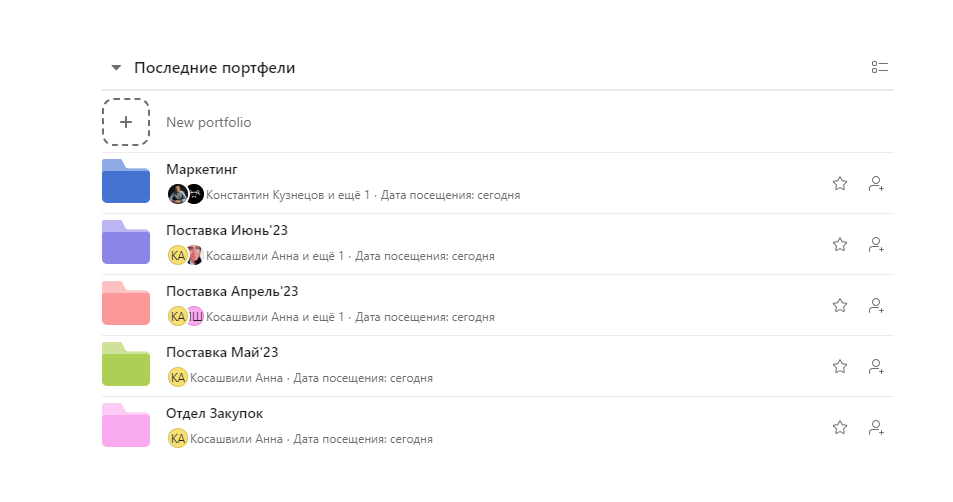The height and width of the screenshot is (502, 953).
Task: Add member to Поставка Апрель'23
Action: [x=877, y=305]
